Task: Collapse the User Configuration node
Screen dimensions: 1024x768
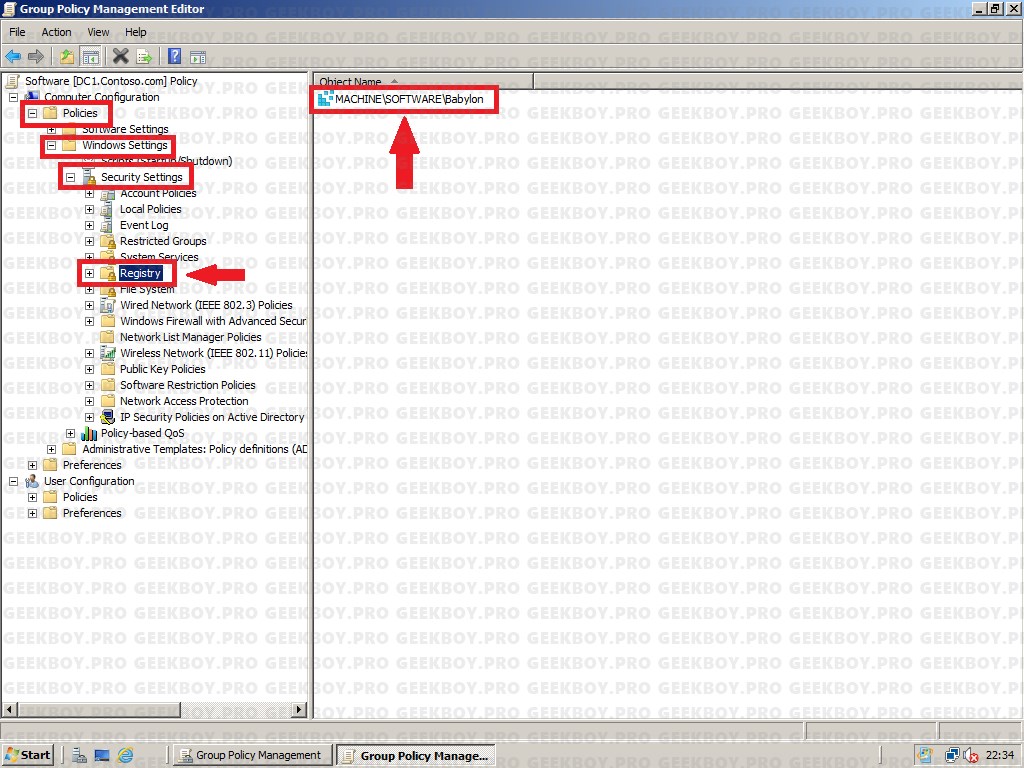Action: 13,481
